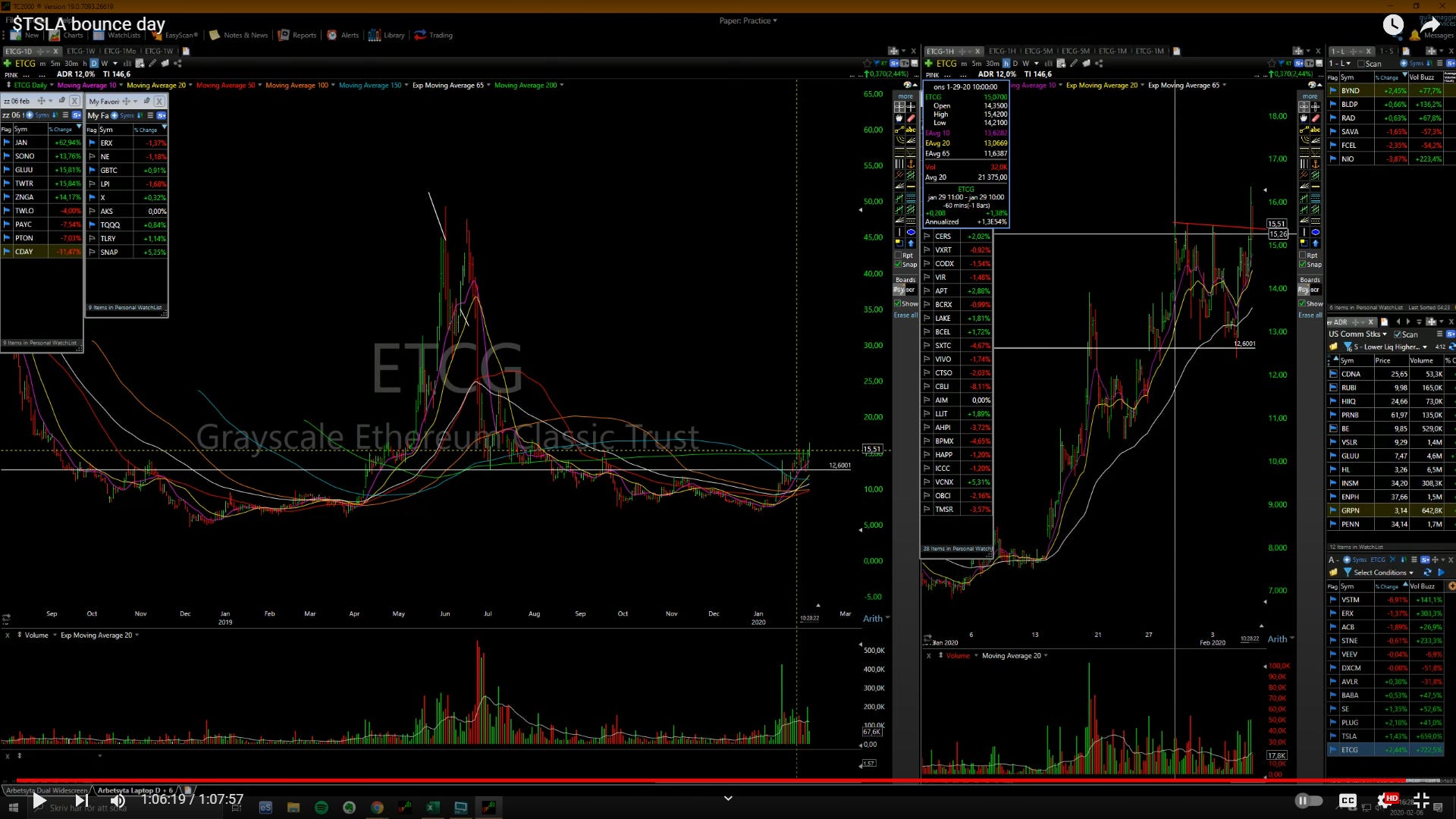The width and height of the screenshot is (1456, 819).
Task: Open EasyScan from the main toolbar
Action: 175,35
